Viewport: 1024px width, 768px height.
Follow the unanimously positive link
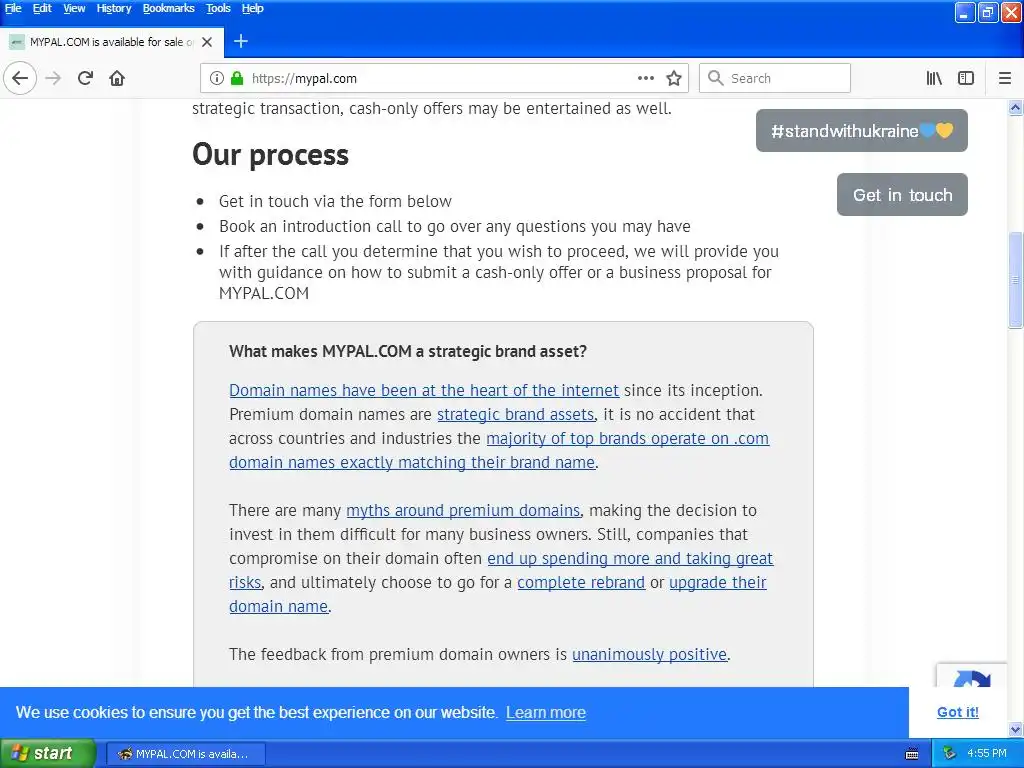coord(649,654)
